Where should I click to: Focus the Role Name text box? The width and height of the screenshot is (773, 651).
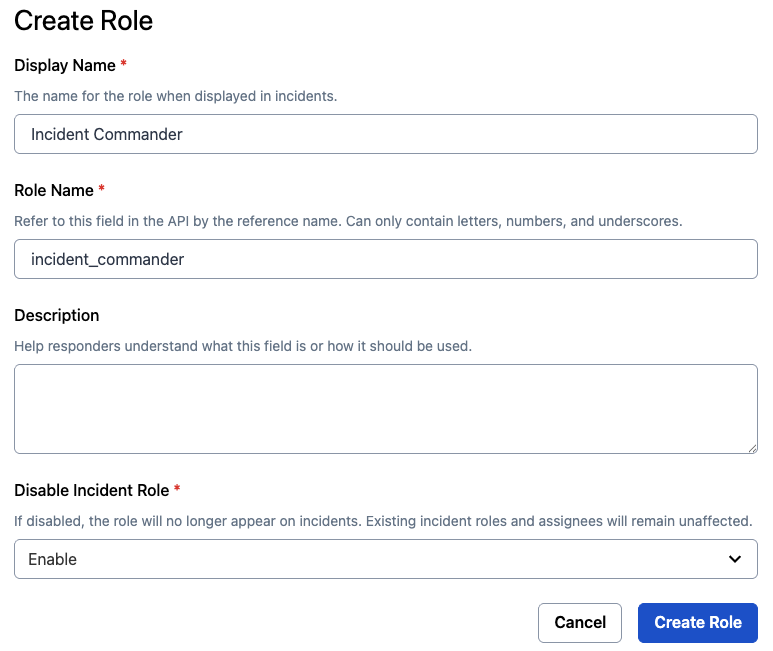click(385, 259)
